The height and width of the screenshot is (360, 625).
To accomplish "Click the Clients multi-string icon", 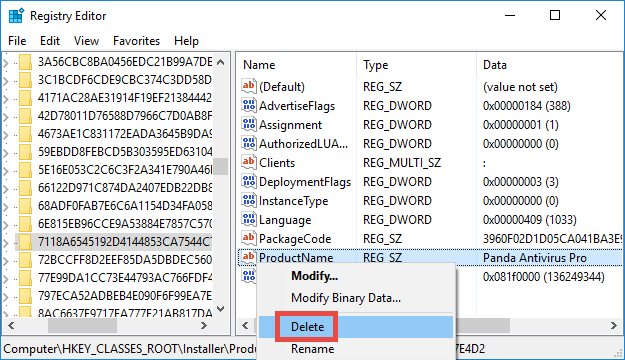I will [249, 162].
